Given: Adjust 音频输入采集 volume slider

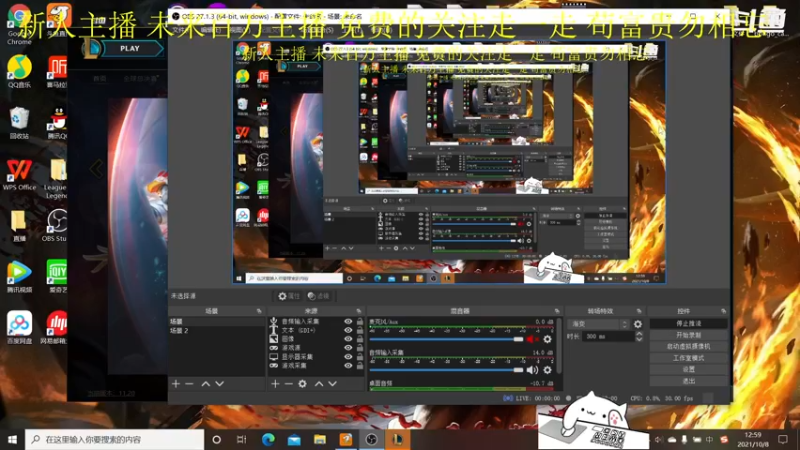Looking at the screenshot, I should pos(446,370).
